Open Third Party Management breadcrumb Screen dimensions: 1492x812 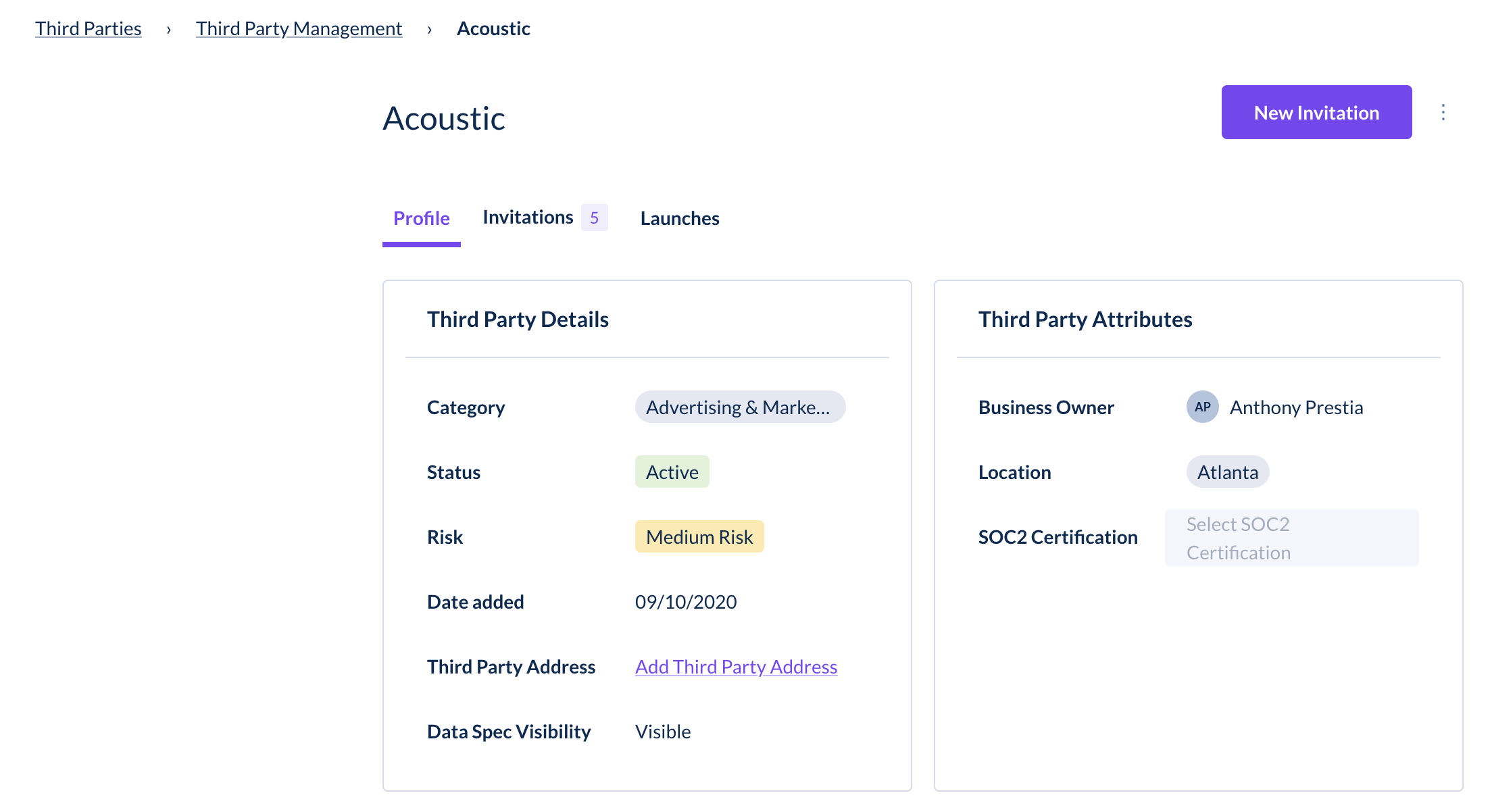299,28
